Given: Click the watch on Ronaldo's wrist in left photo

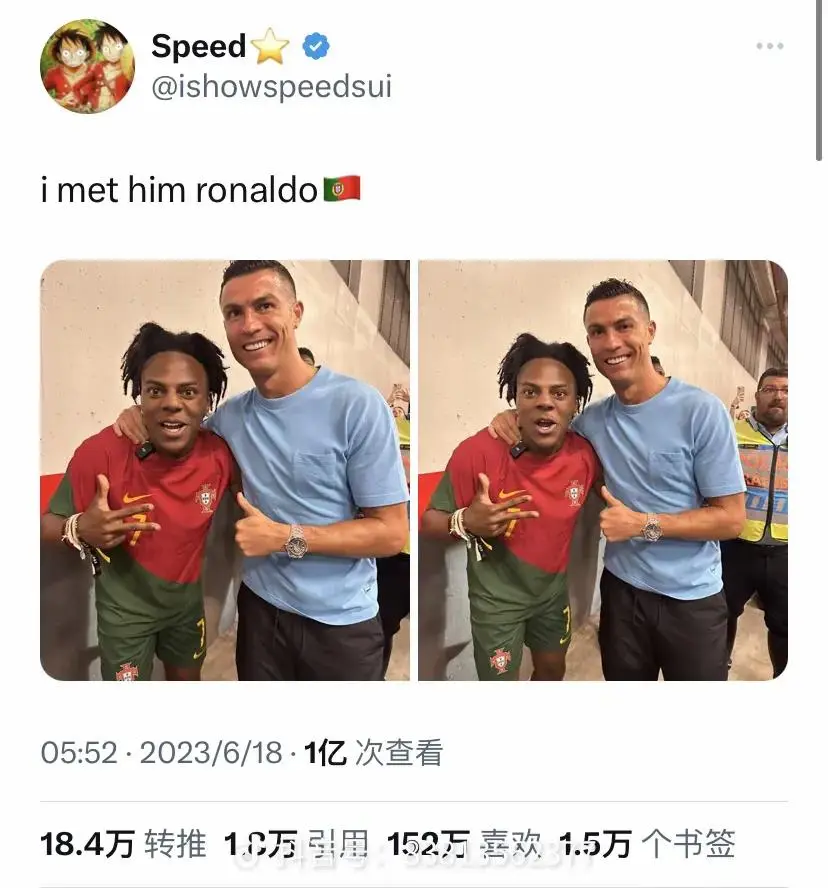Looking at the screenshot, I should coord(295,541).
